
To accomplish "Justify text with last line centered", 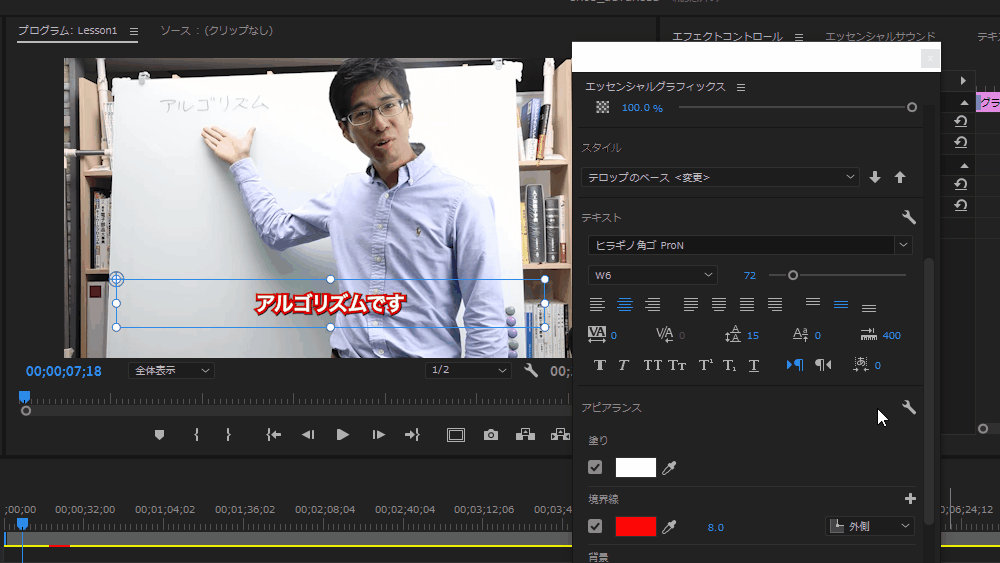I will click(x=719, y=305).
